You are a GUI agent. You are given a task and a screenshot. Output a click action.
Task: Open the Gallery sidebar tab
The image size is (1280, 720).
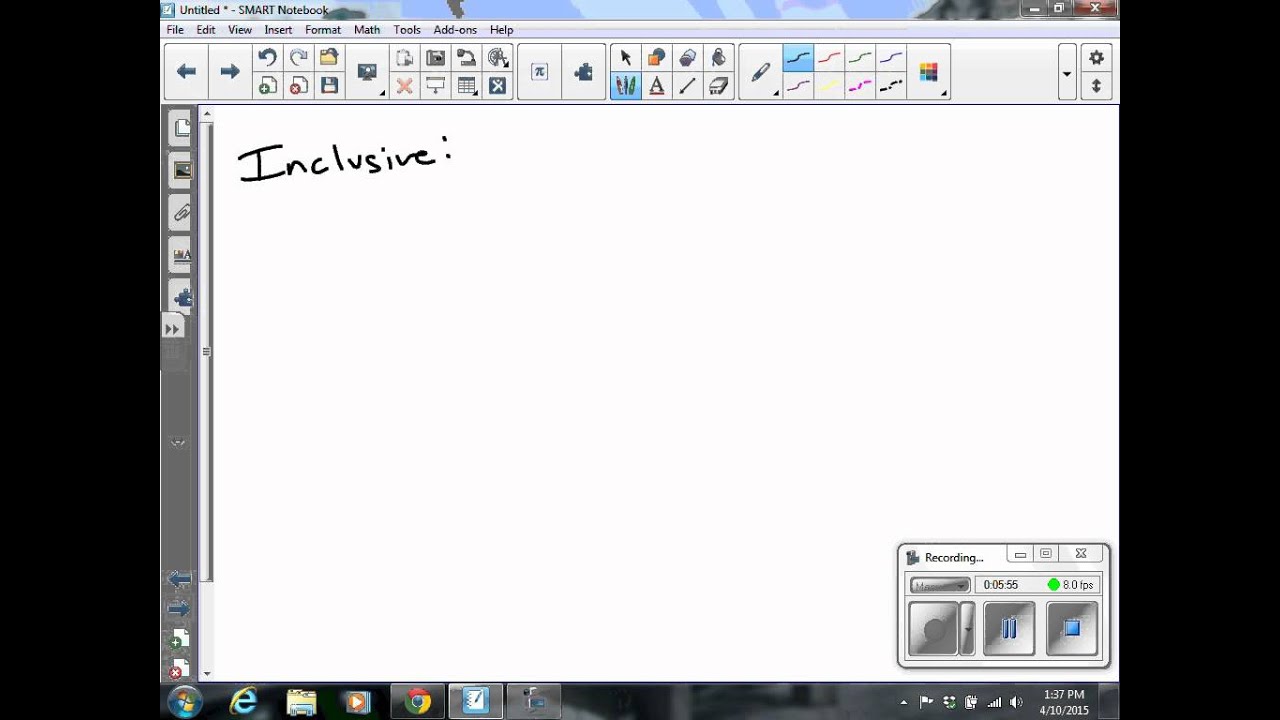click(x=182, y=170)
